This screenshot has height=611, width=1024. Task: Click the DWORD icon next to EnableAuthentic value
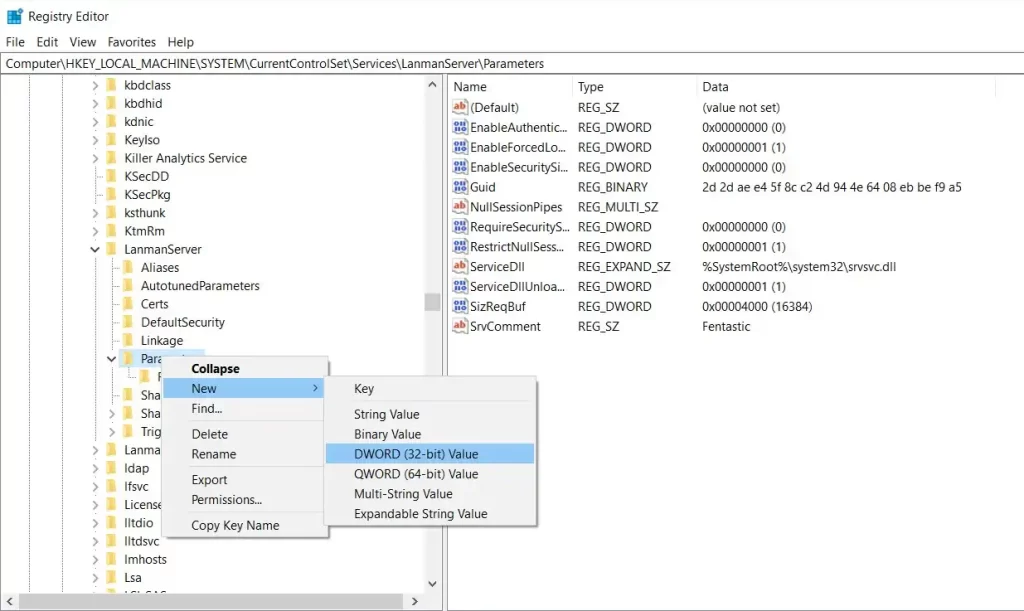(x=460, y=127)
